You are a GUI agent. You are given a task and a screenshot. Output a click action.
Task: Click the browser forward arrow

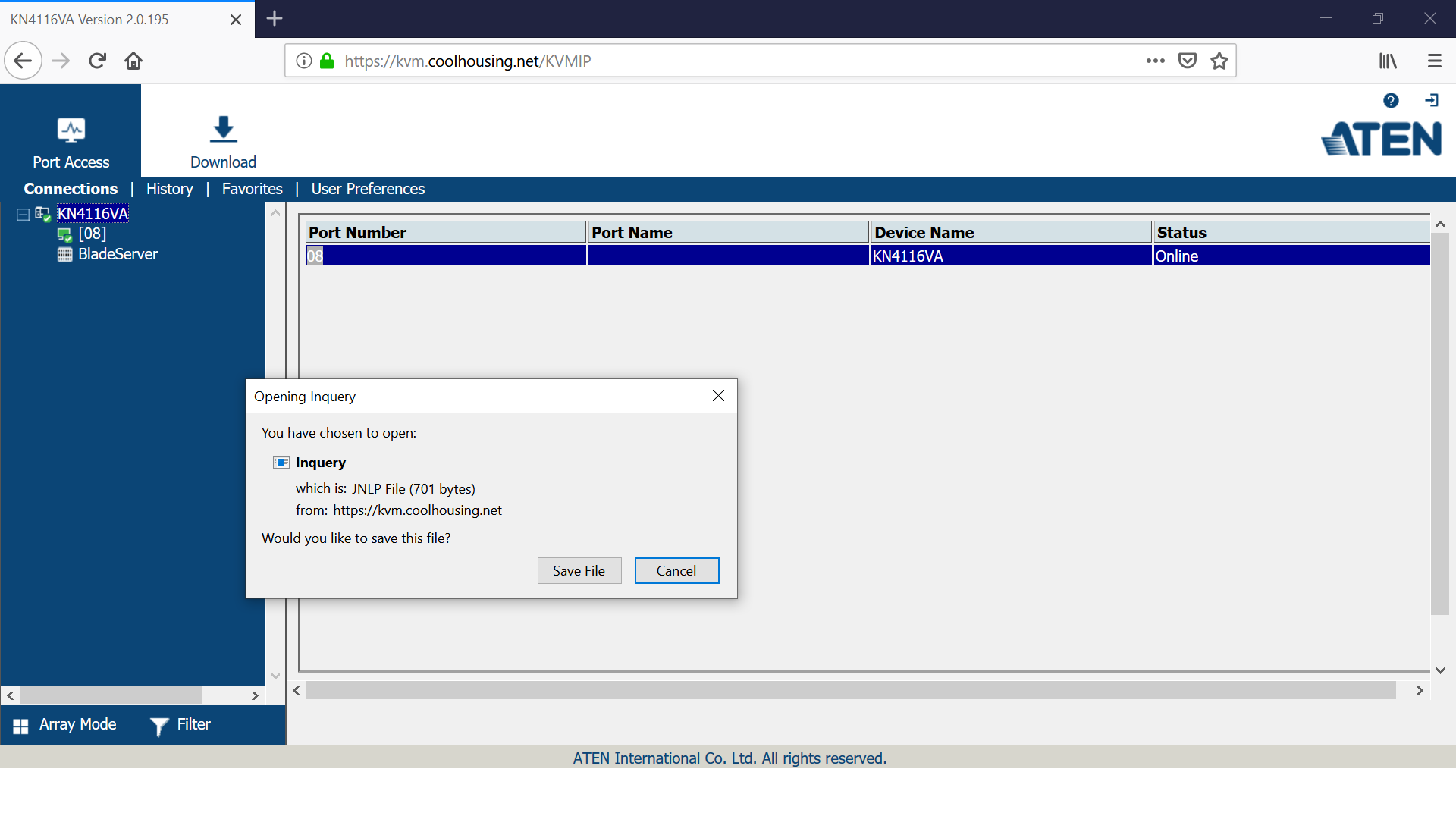[x=61, y=61]
